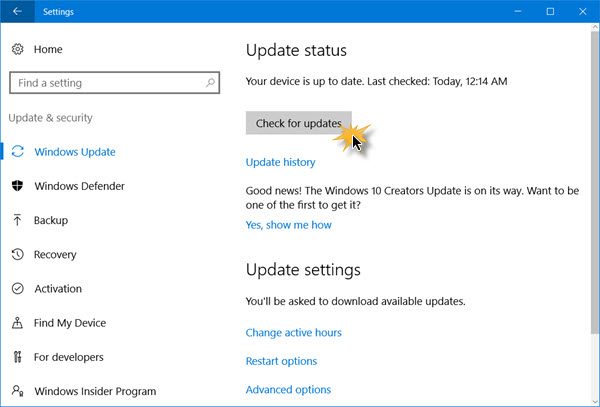Click the Recovery clock icon
The height and width of the screenshot is (407, 600).
click(x=18, y=254)
